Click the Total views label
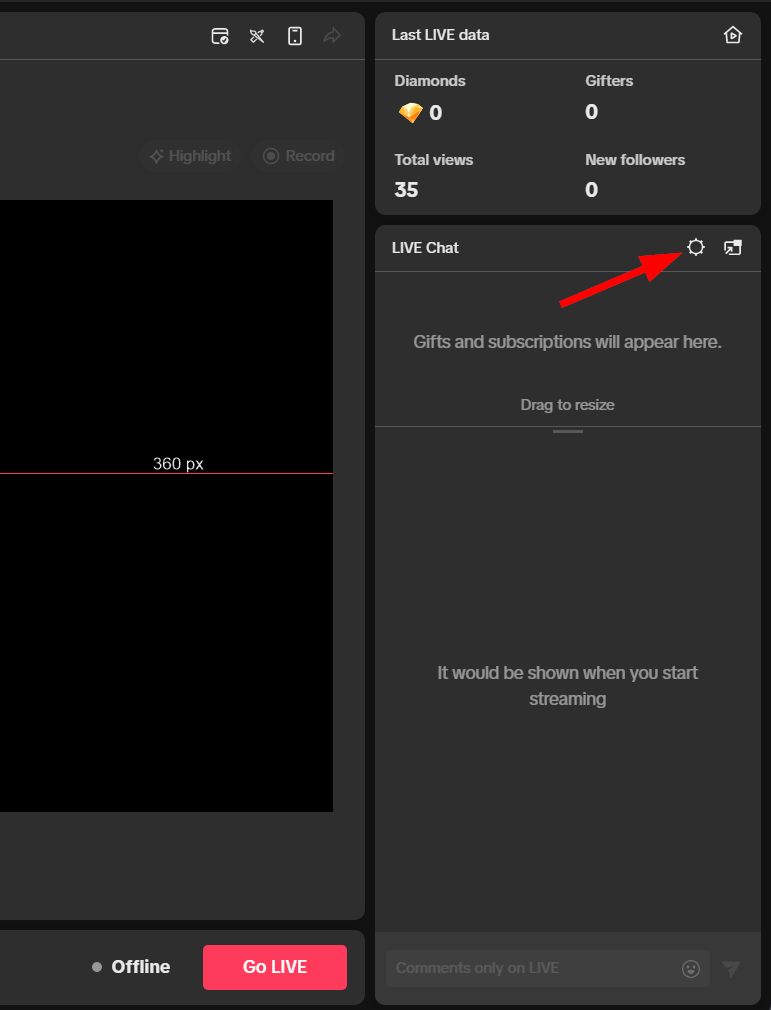The height and width of the screenshot is (1010, 771). pyautogui.click(x=433, y=160)
